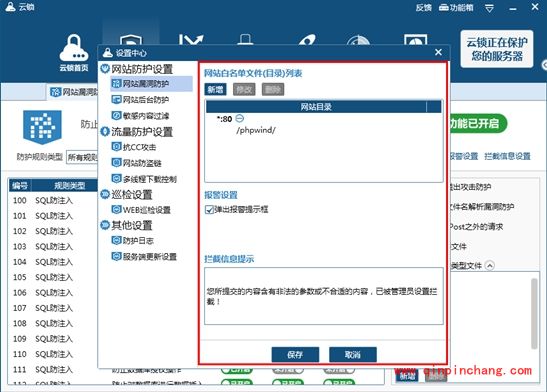The image size is (547, 392).
Task: Click the WEB巡检设置 tree icon
Action: click(116, 209)
